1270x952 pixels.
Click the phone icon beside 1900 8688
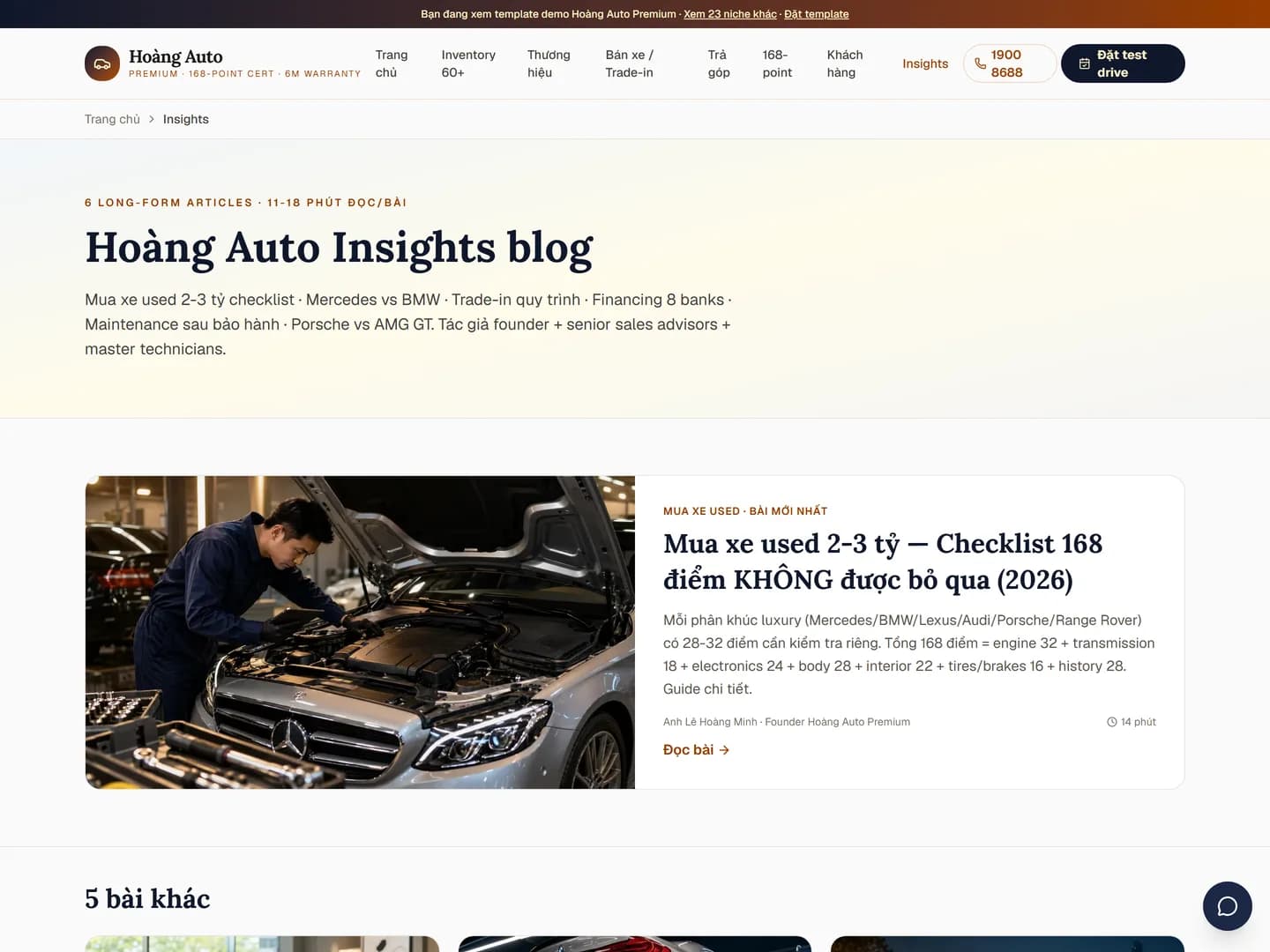tap(980, 63)
